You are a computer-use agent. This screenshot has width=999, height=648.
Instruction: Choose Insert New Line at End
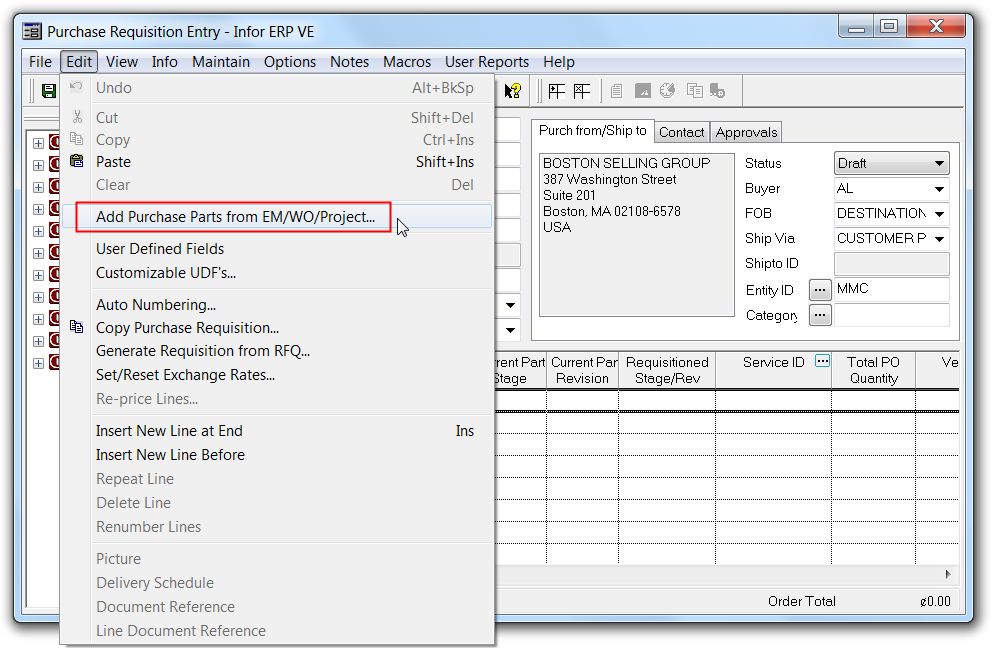[277, 431]
